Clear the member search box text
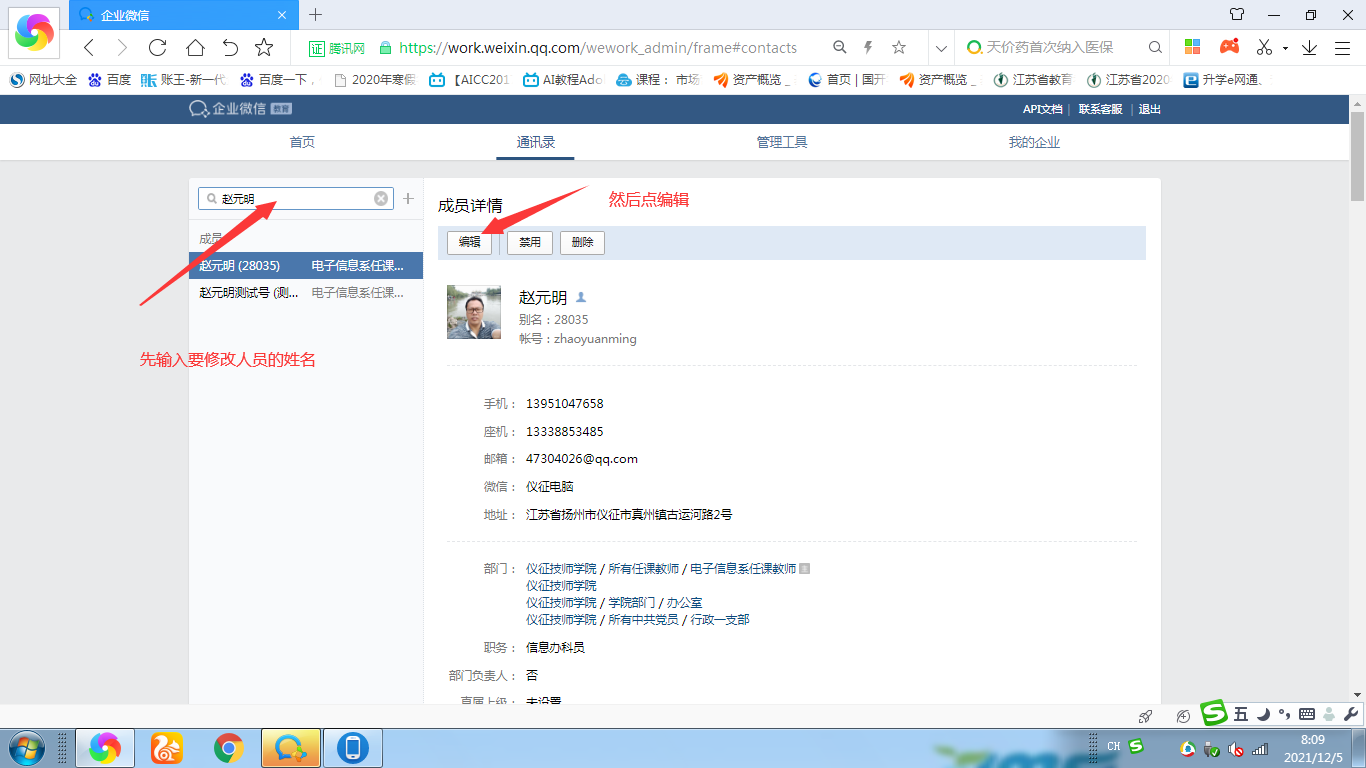Image resolution: width=1366 pixels, height=768 pixels. pos(381,199)
